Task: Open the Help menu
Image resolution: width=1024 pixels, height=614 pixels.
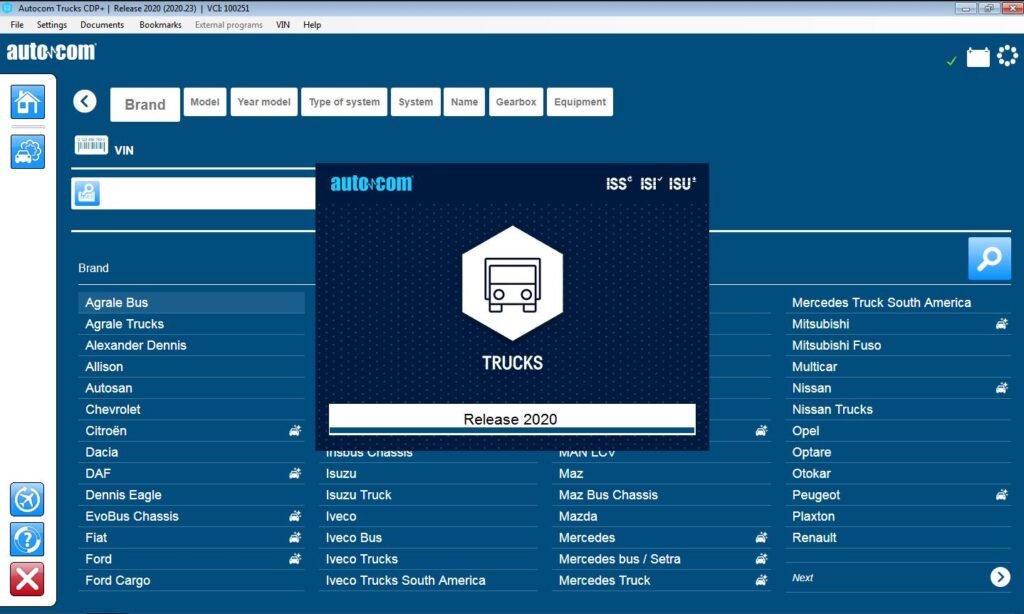Action: (312, 25)
